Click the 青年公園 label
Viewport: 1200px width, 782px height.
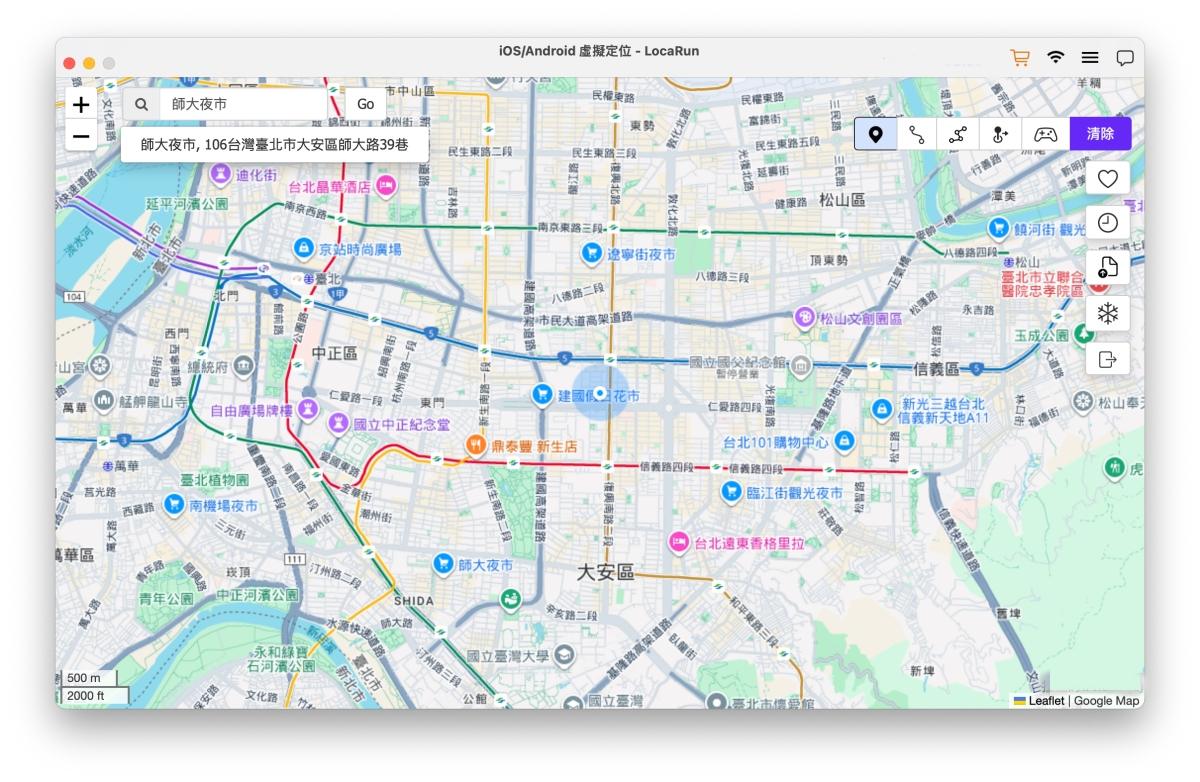coord(166,598)
